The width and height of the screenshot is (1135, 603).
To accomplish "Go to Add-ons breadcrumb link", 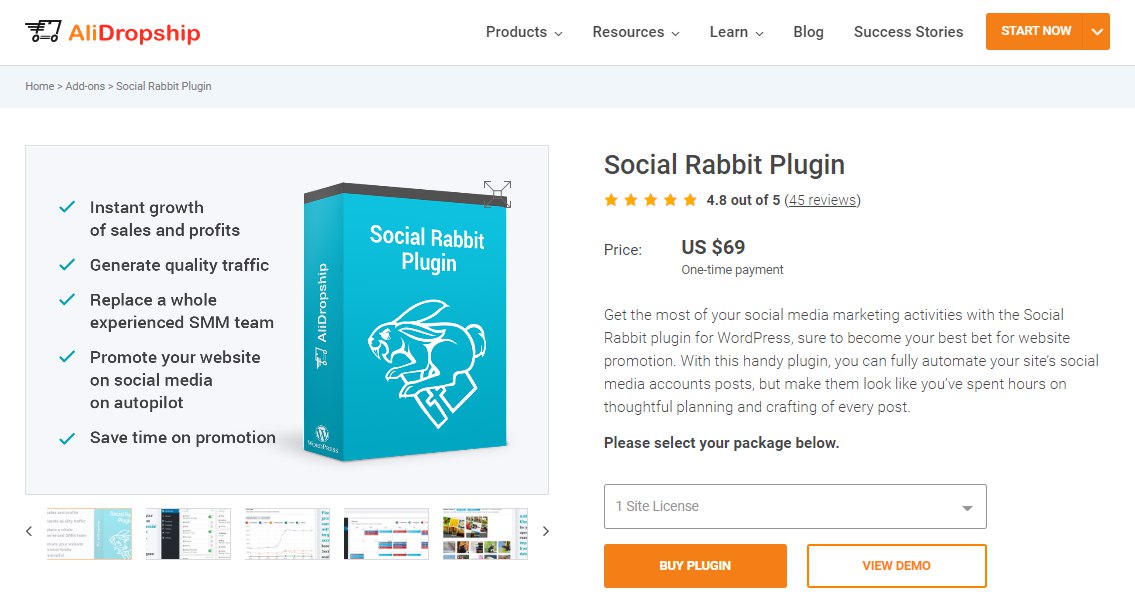I will coord(86,86).
